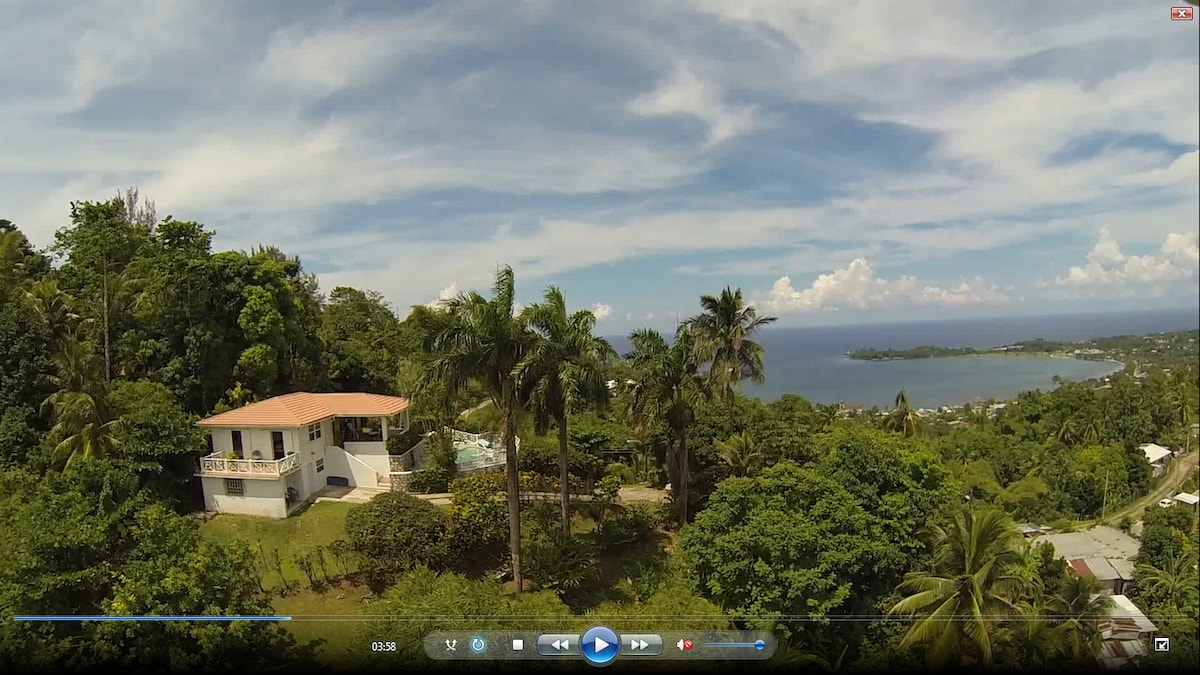Screen dimensions: 1200x675
Task: Click the 03:58 elapsed time display
Action: point(384,646)
